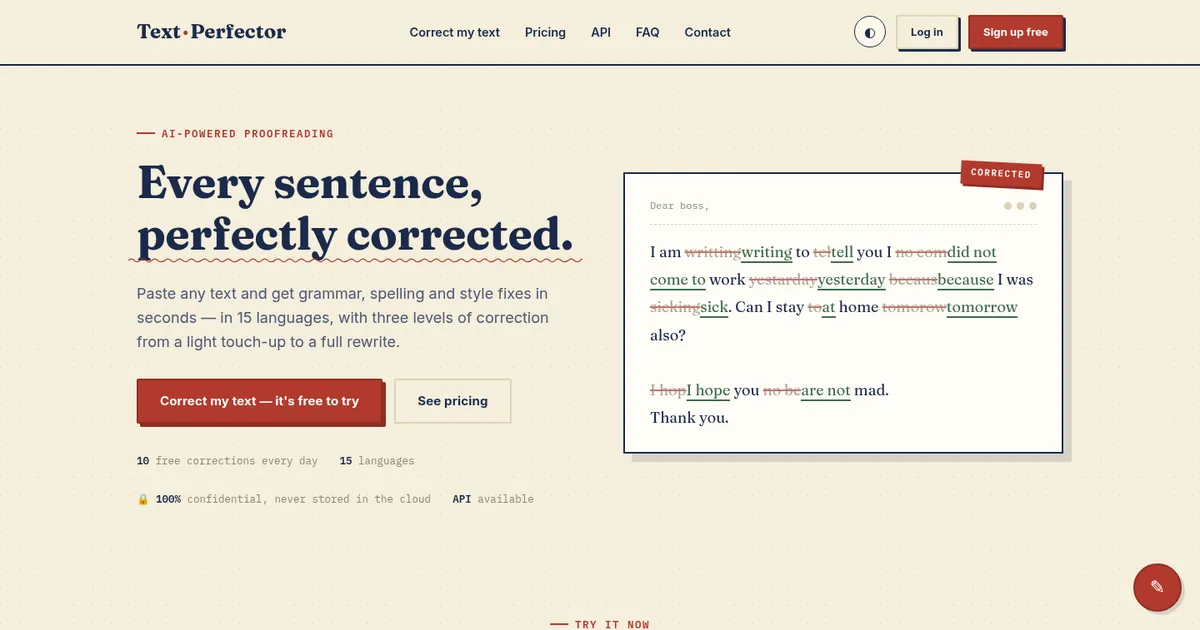Image resolution: width=1200 pixels, height=630 pixels.
Task: Click the Text·Perfector logo
Action: click(x=211, y=32)
